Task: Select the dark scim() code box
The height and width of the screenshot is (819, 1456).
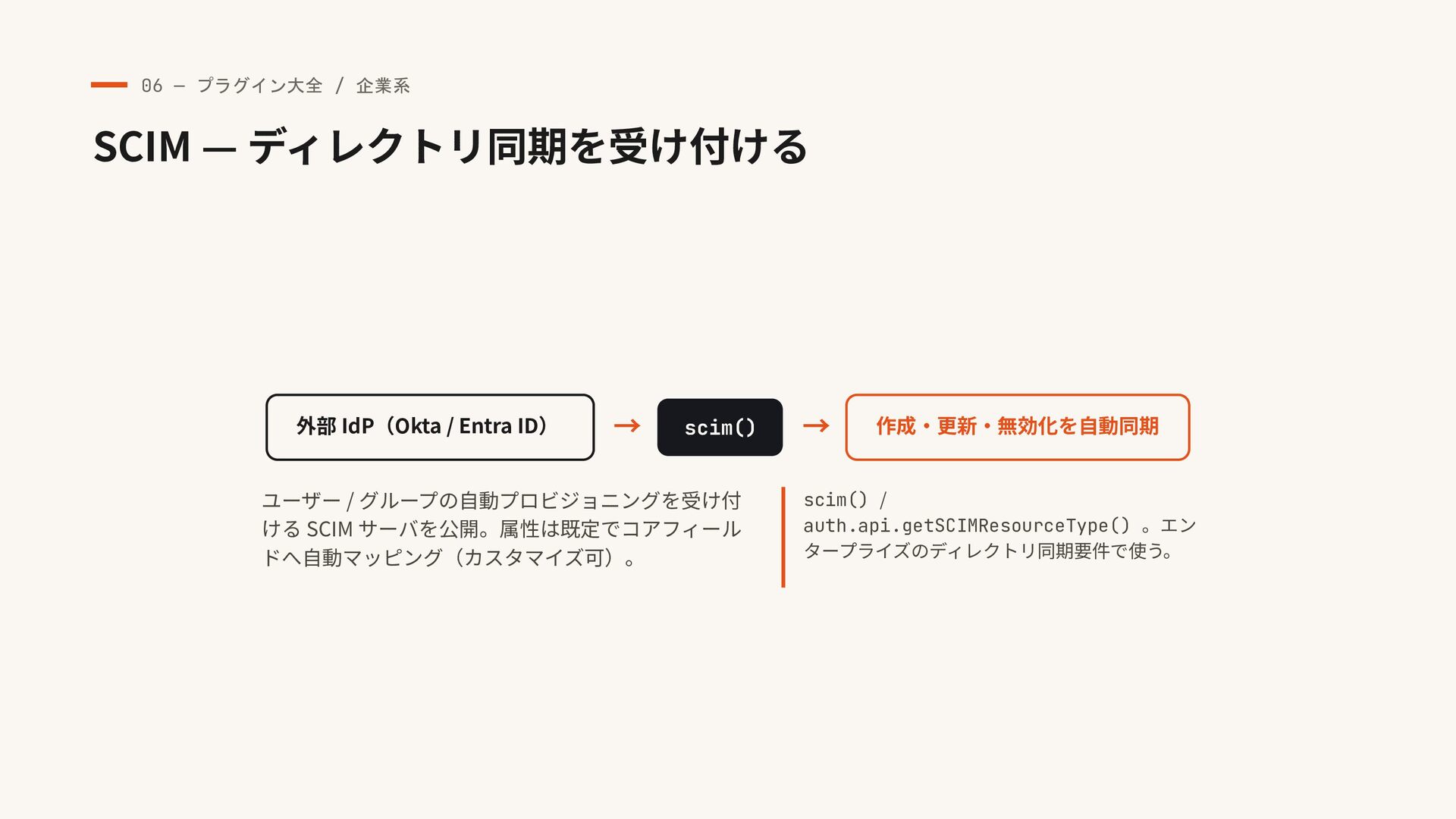Action: (x=720, y=427)
